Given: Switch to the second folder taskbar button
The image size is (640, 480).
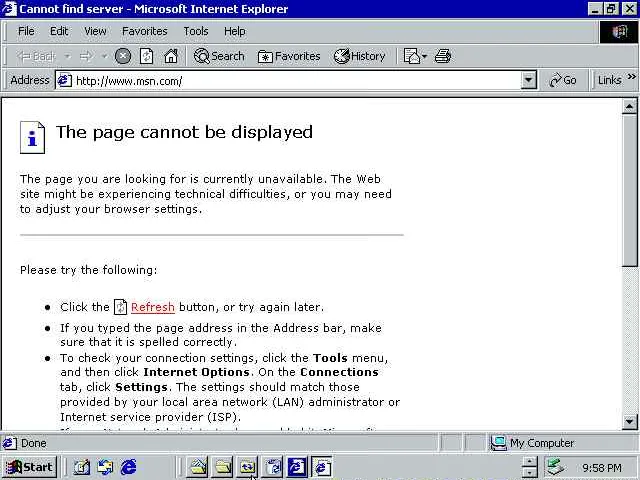Looking at the screenshot, I should [x=223, y=467].
